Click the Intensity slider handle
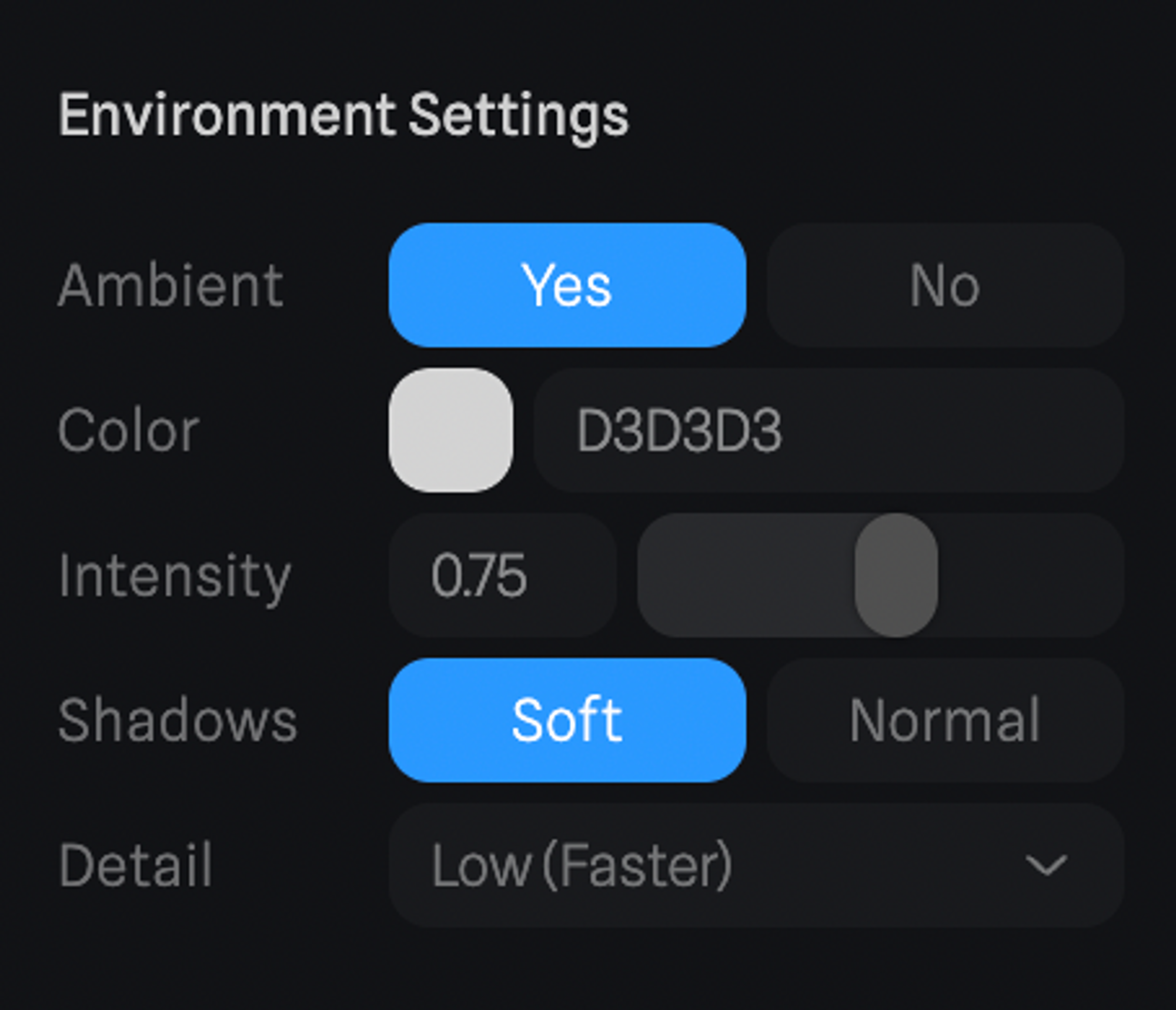Screen dimensions: 1176x1010 pyautogui.click(x=896, y=575)
